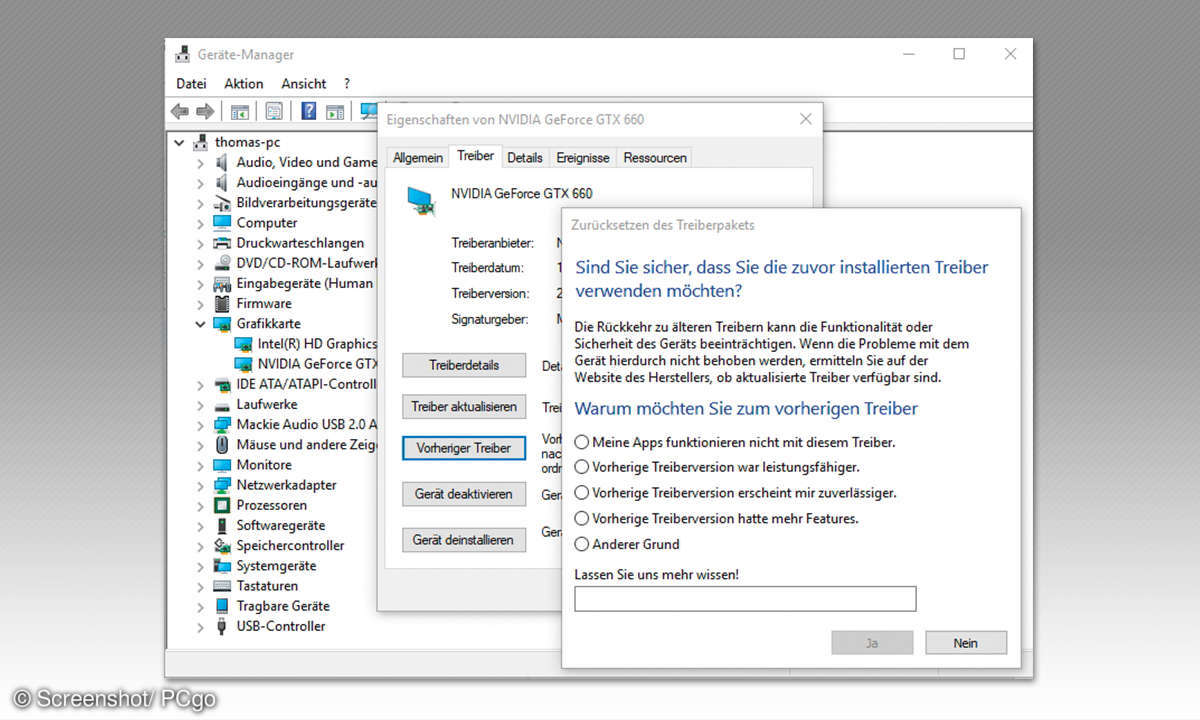Select the 'Anderer Grund' radio button

[x=582, y=545]
